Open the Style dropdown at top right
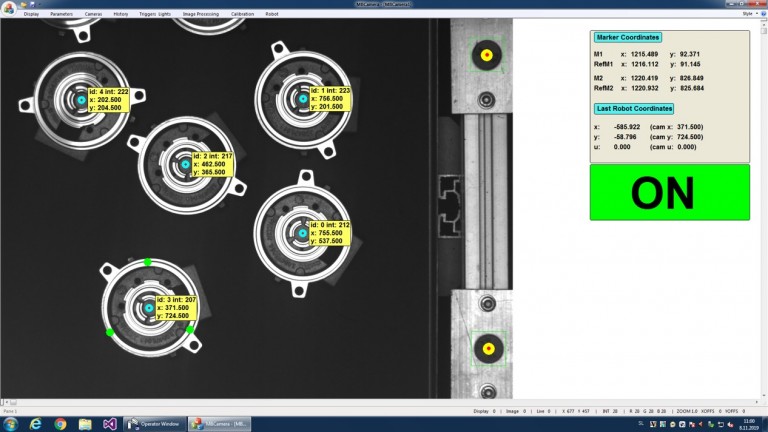768x432 pixels. [x=749, y=14]
